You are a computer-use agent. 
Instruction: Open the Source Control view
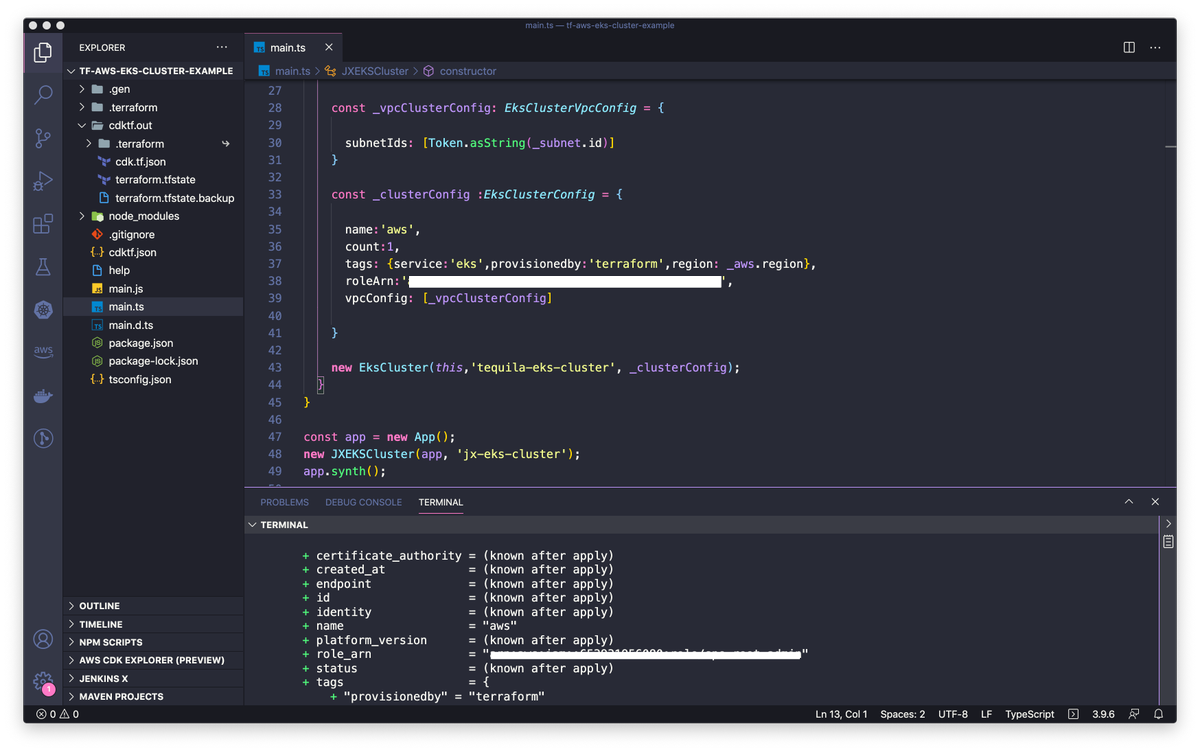click(x=43, y=138)
